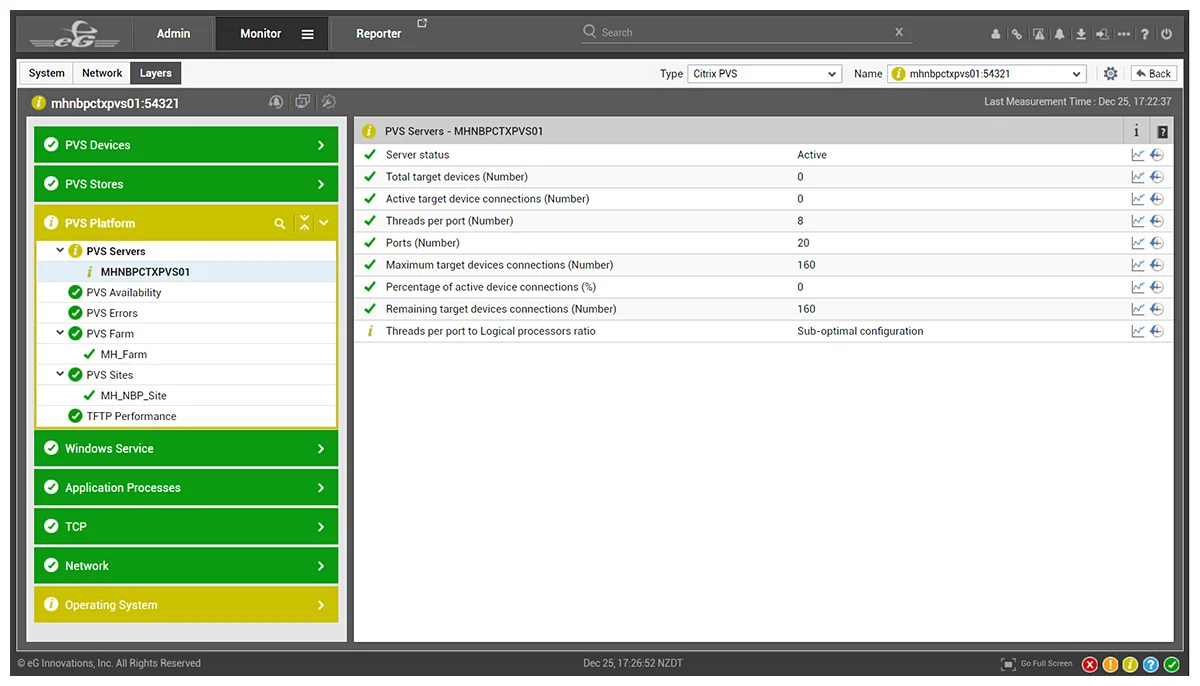This screenshot has height=686, width=1200.
Task: Open the help question mark icon
Action: point(1145,34)
